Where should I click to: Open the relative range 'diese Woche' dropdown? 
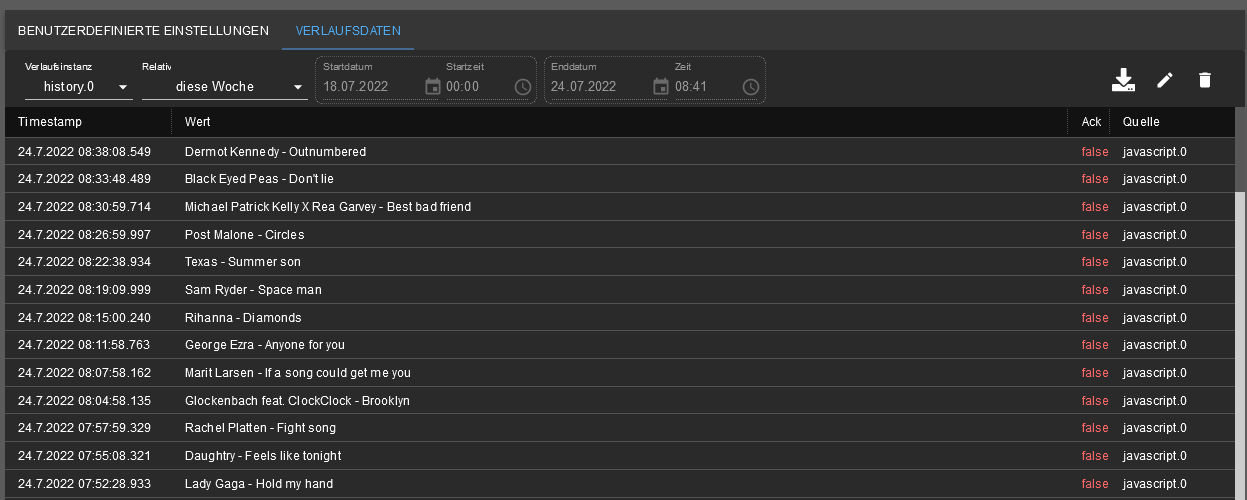tap(224, 87)
